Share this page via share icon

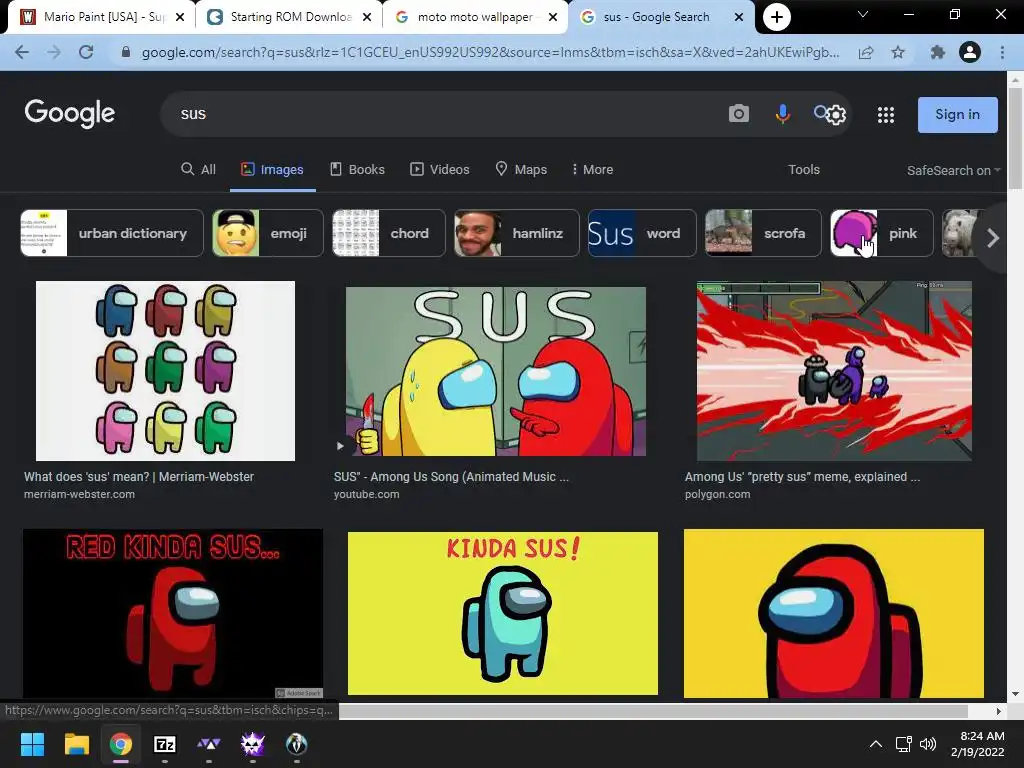866,52
